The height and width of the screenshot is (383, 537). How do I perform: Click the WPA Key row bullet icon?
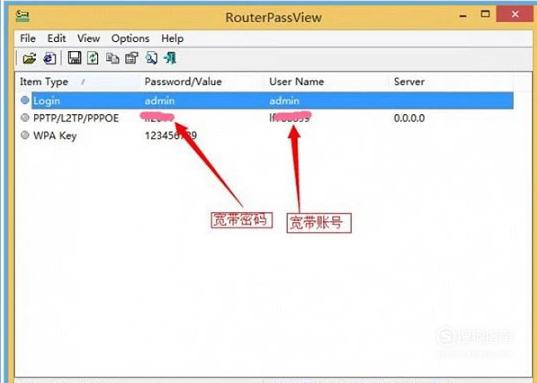25,135
